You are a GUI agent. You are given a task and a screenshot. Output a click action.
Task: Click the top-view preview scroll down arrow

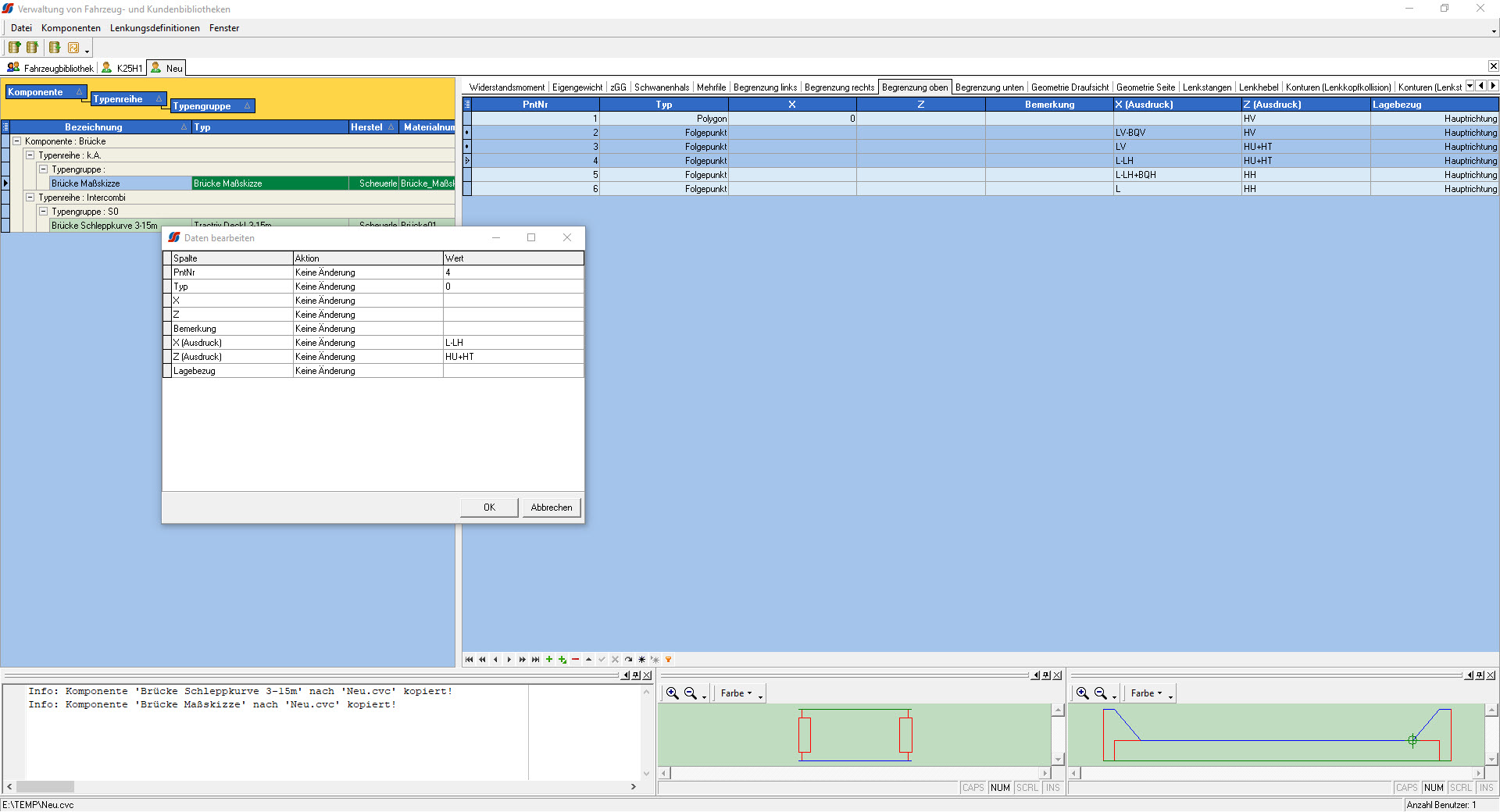coord(1058,759)
